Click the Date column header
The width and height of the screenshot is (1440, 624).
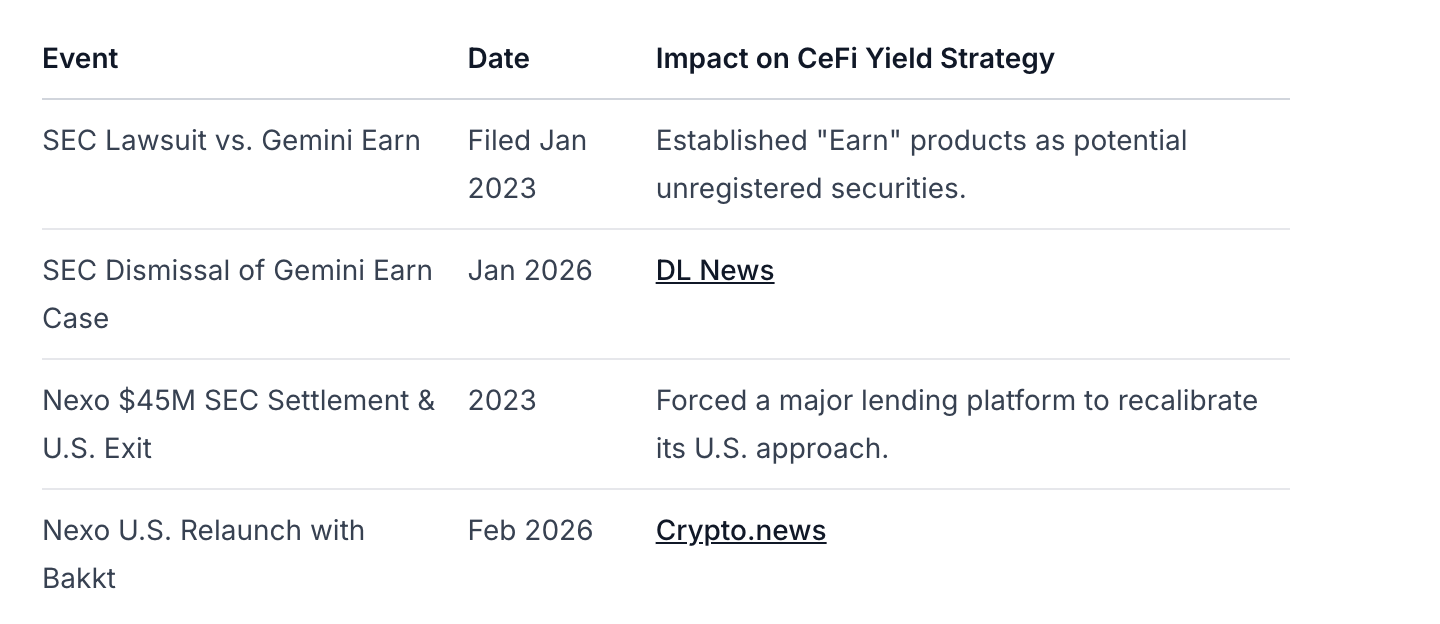click(x=498, y=59)
